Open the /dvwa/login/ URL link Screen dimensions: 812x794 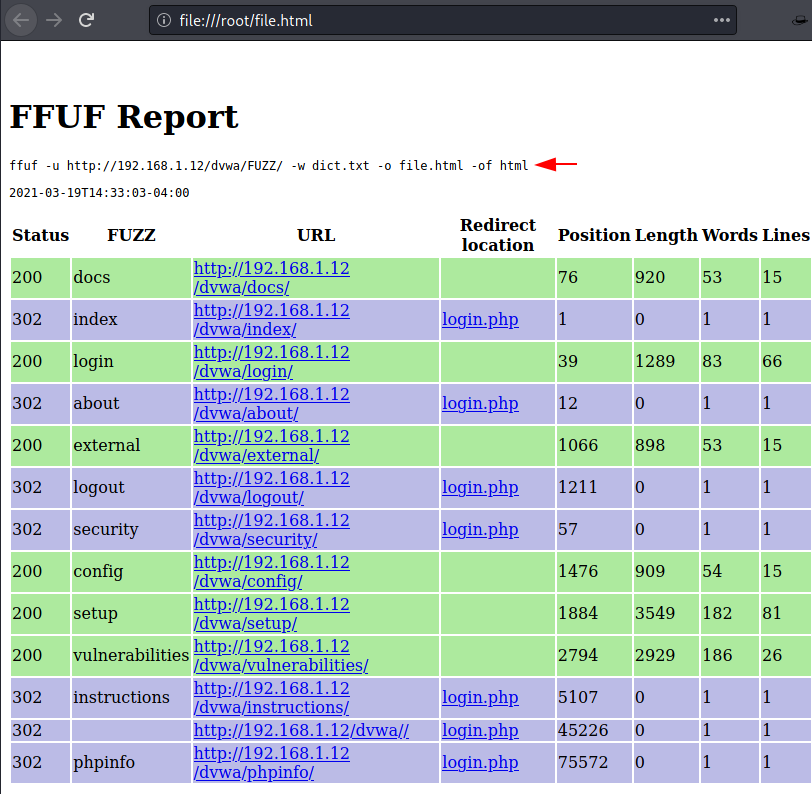[x=271, y=361]
